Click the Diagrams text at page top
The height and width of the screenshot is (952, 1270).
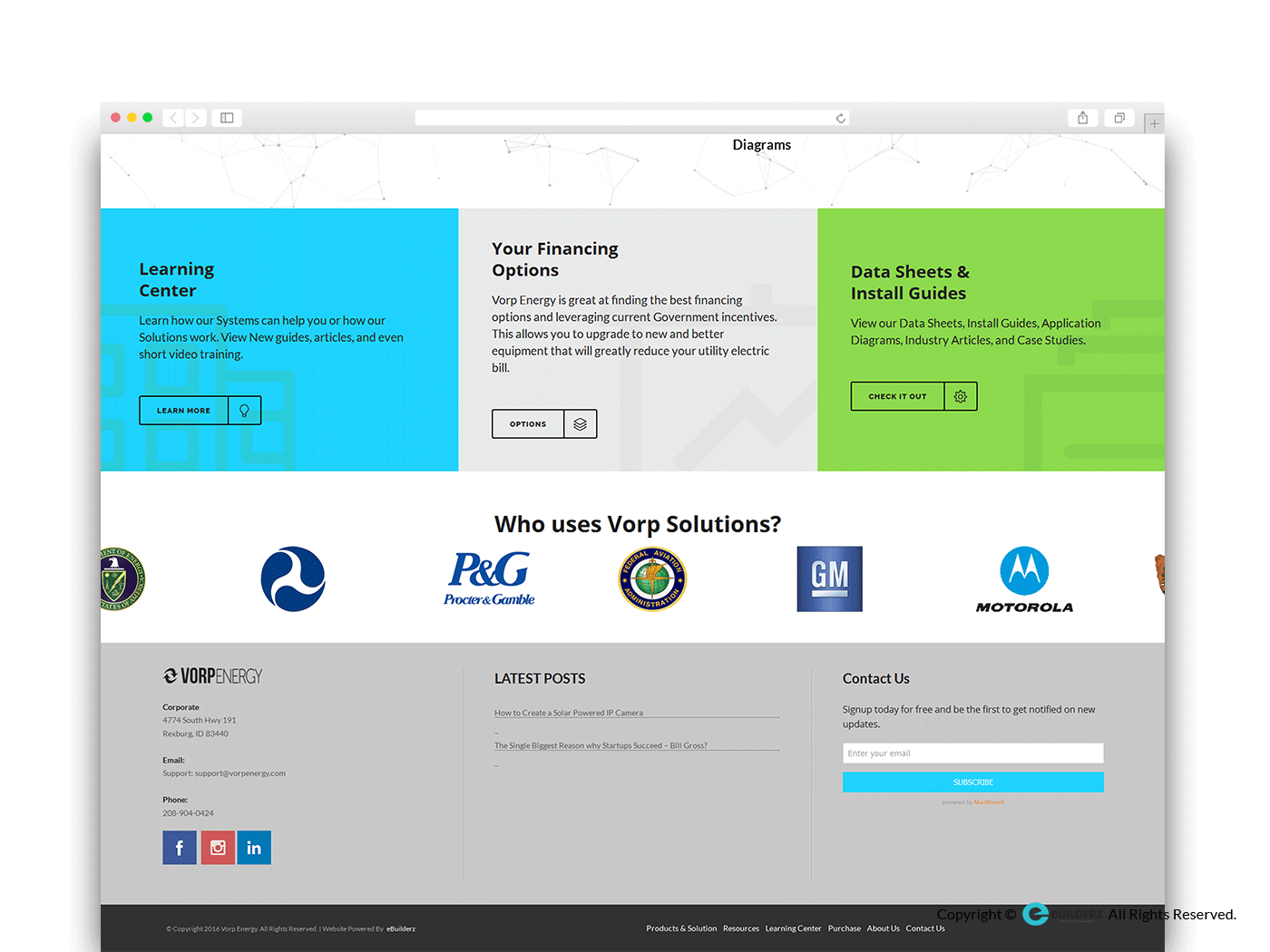tap(762, 145)
